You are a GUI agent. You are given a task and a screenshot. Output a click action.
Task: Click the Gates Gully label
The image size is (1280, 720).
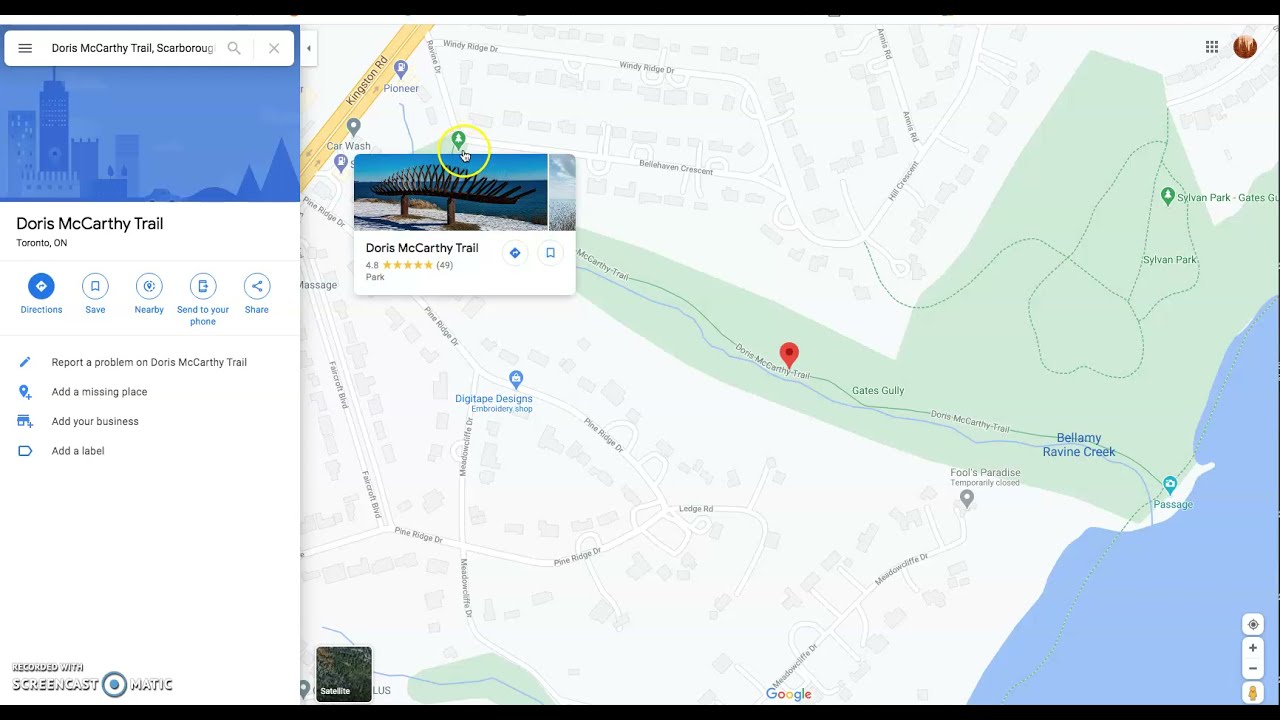(x=878, y=391)
